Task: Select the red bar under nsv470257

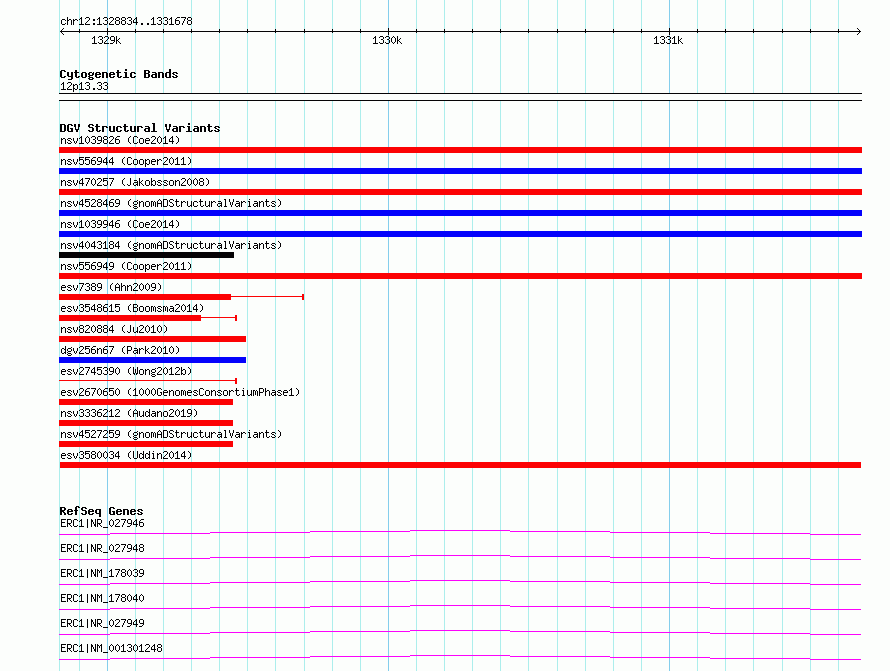Action: pyautogui.click(x=460, y=192)
